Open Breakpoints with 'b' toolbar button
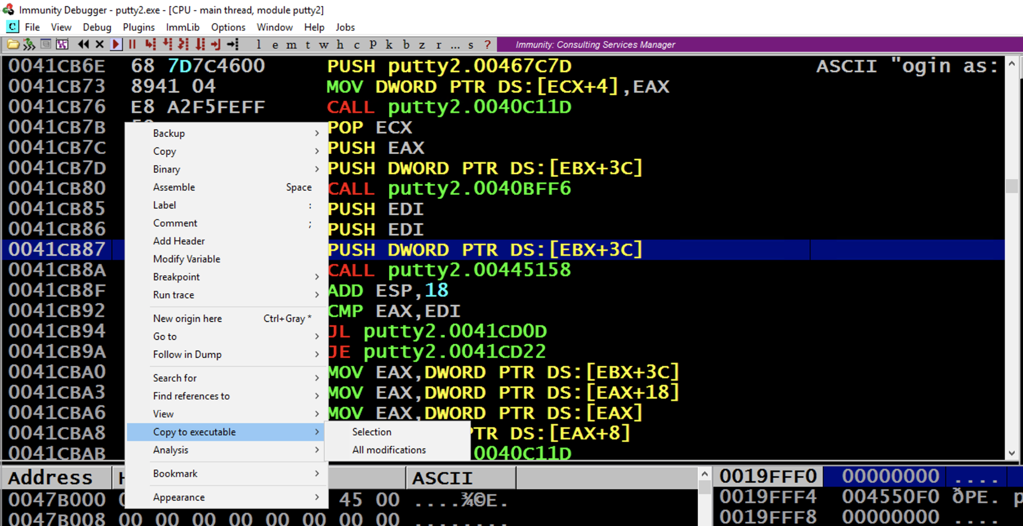Screen dimensions: 1023x526 tap(406, 44)
